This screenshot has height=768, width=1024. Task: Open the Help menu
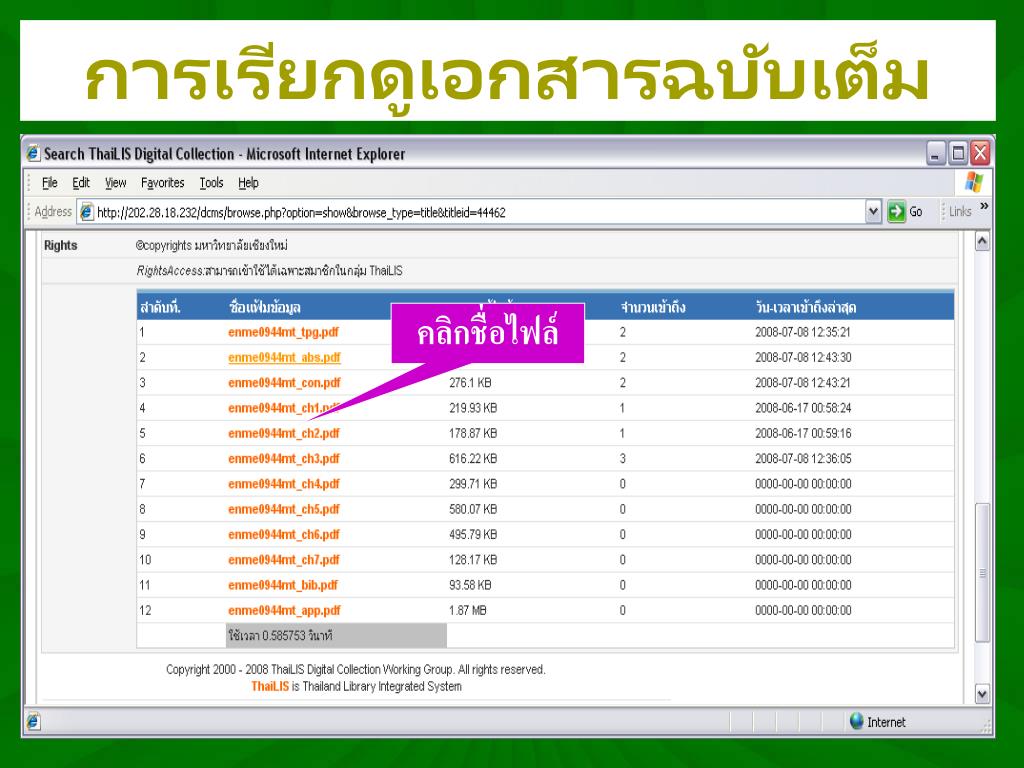(x=248, y=183)
